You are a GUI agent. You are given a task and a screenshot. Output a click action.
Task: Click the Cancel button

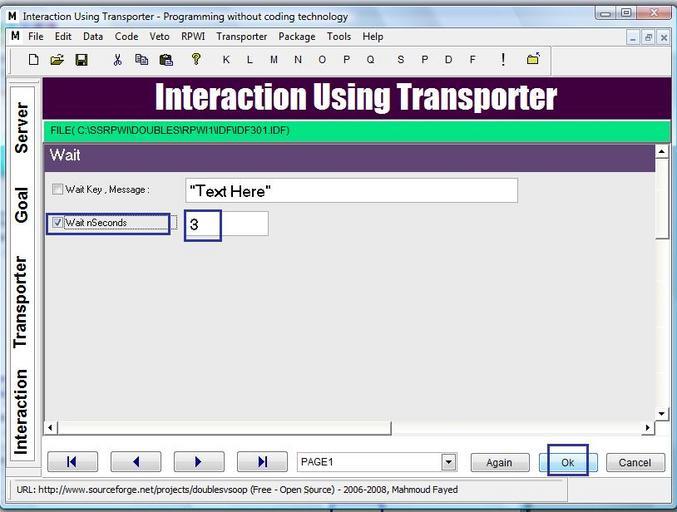point(635,462)
